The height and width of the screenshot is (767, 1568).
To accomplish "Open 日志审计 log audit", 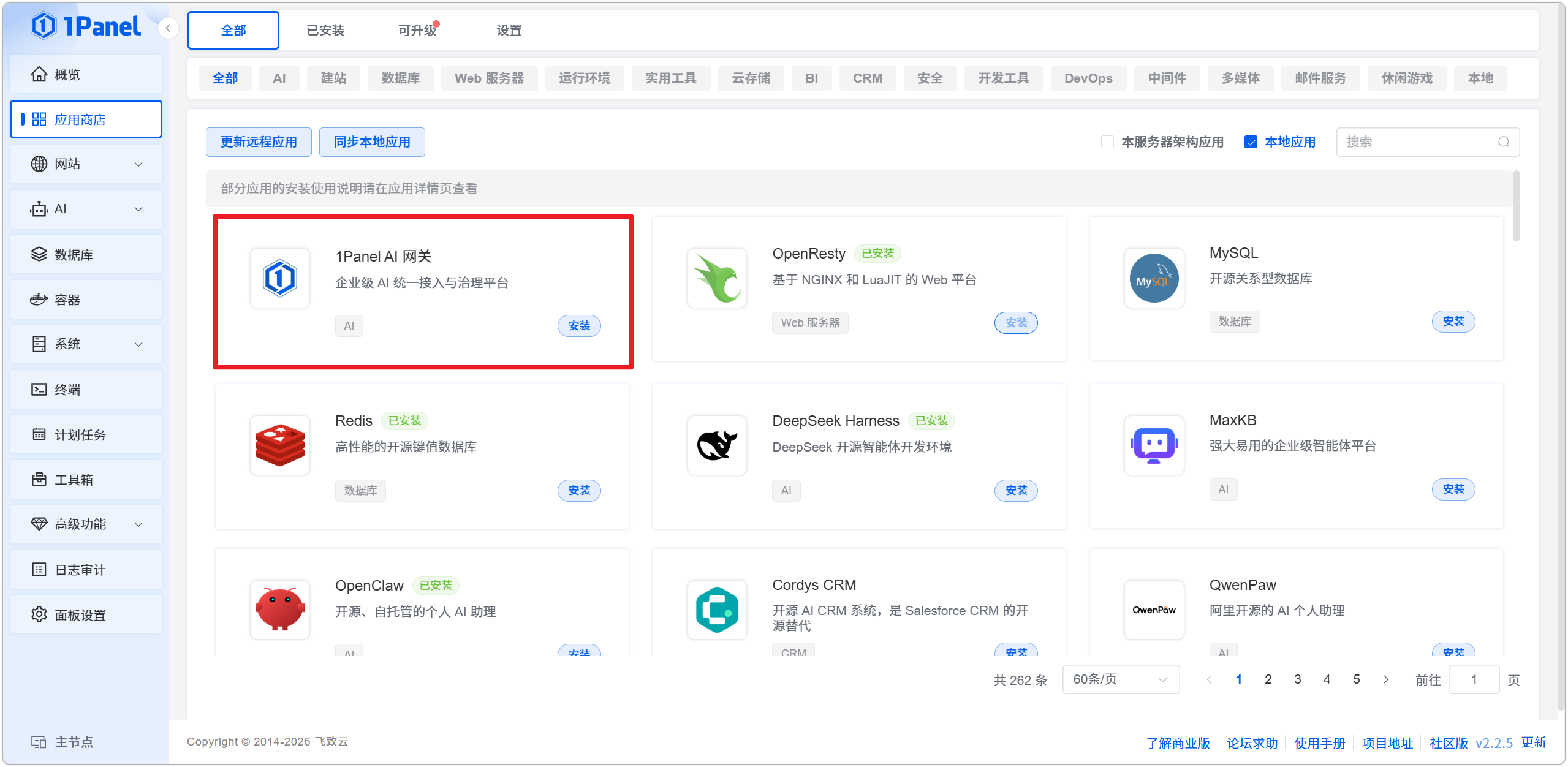I will pyautogui.click(x=86, y=570).
